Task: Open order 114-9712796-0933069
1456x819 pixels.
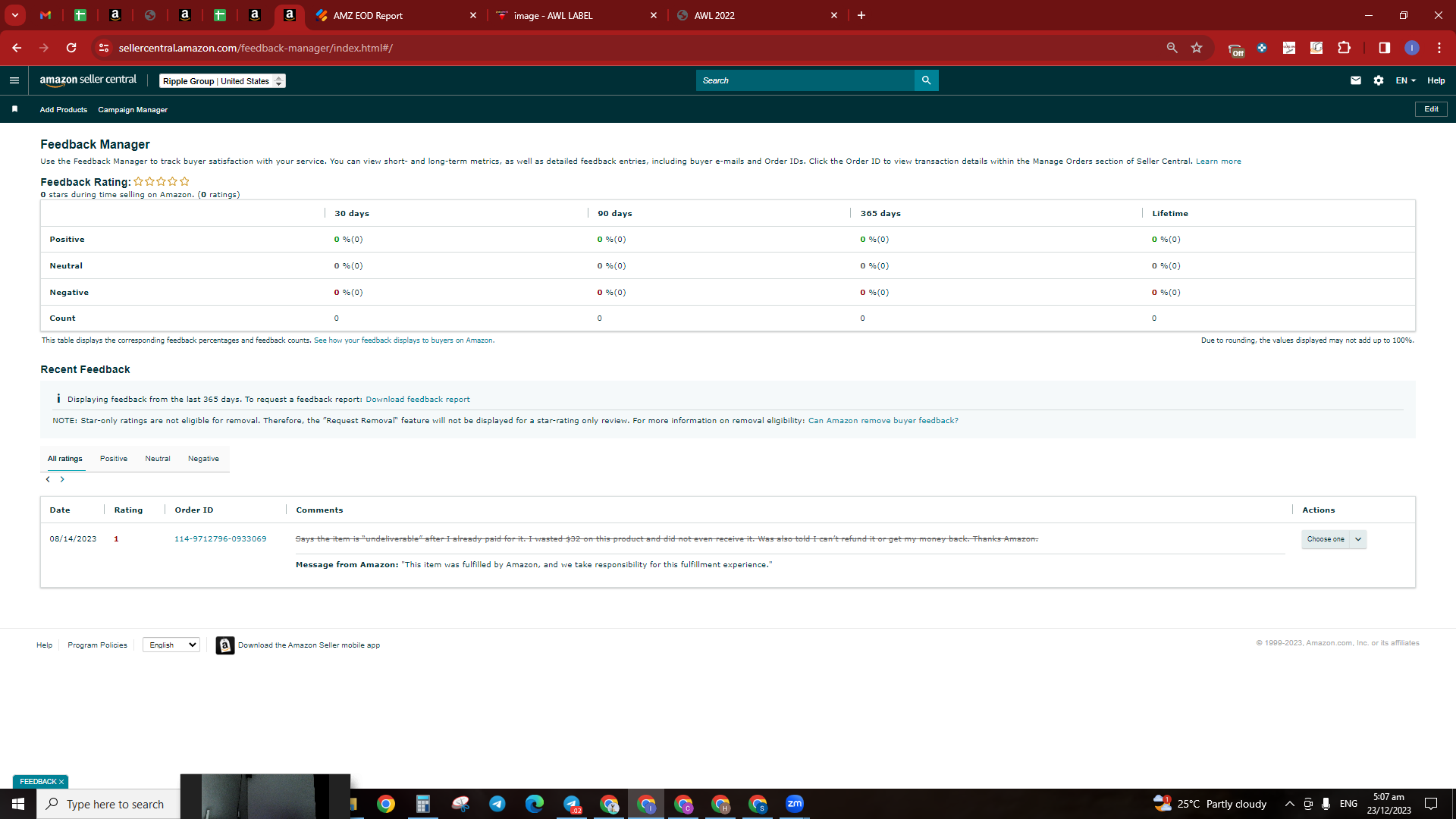Action: [x=221, y=539]
